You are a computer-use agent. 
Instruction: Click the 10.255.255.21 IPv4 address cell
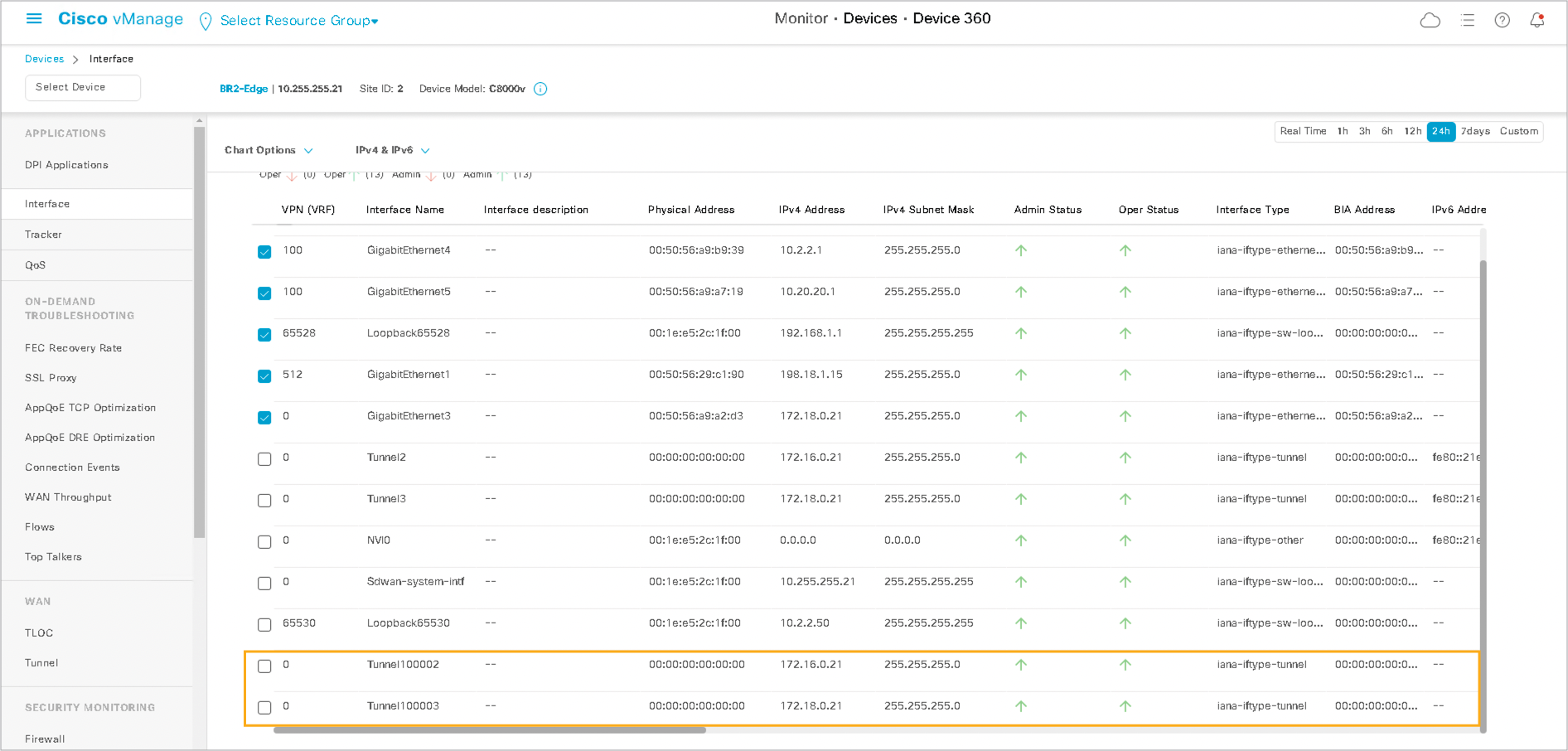pos(817,582)
